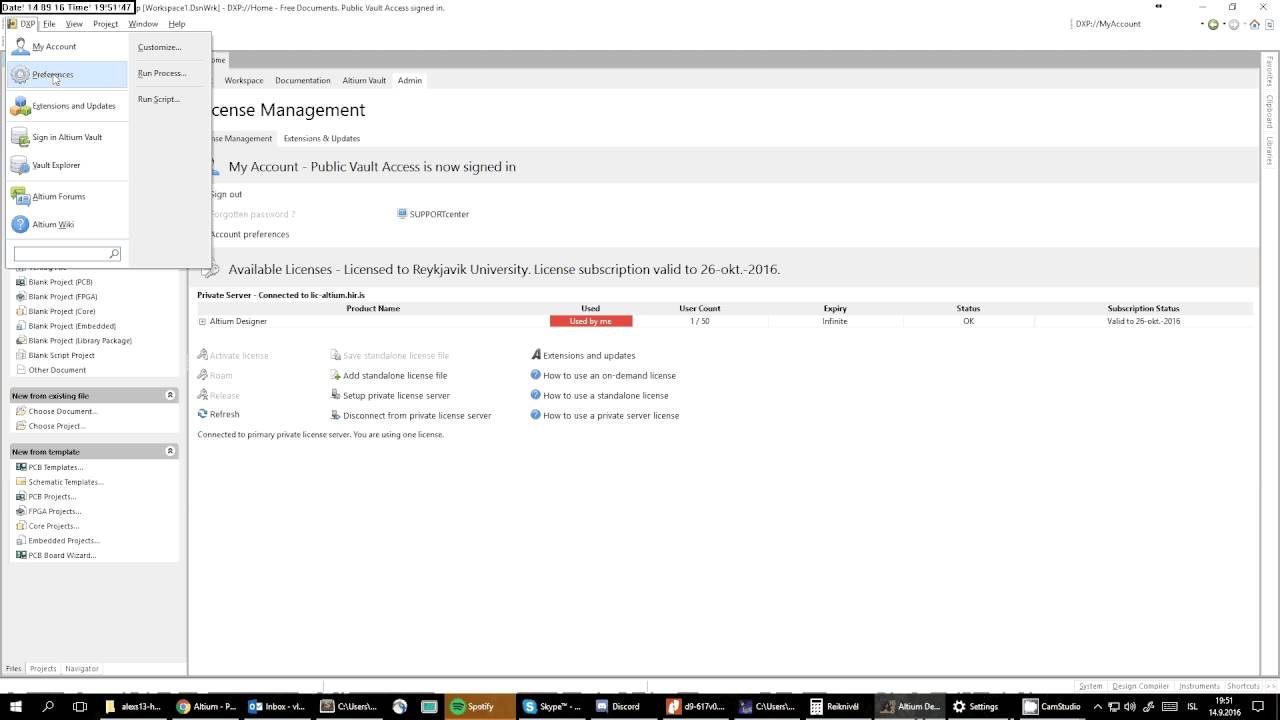Open Altium Wiki menu entry

point(53,224)
